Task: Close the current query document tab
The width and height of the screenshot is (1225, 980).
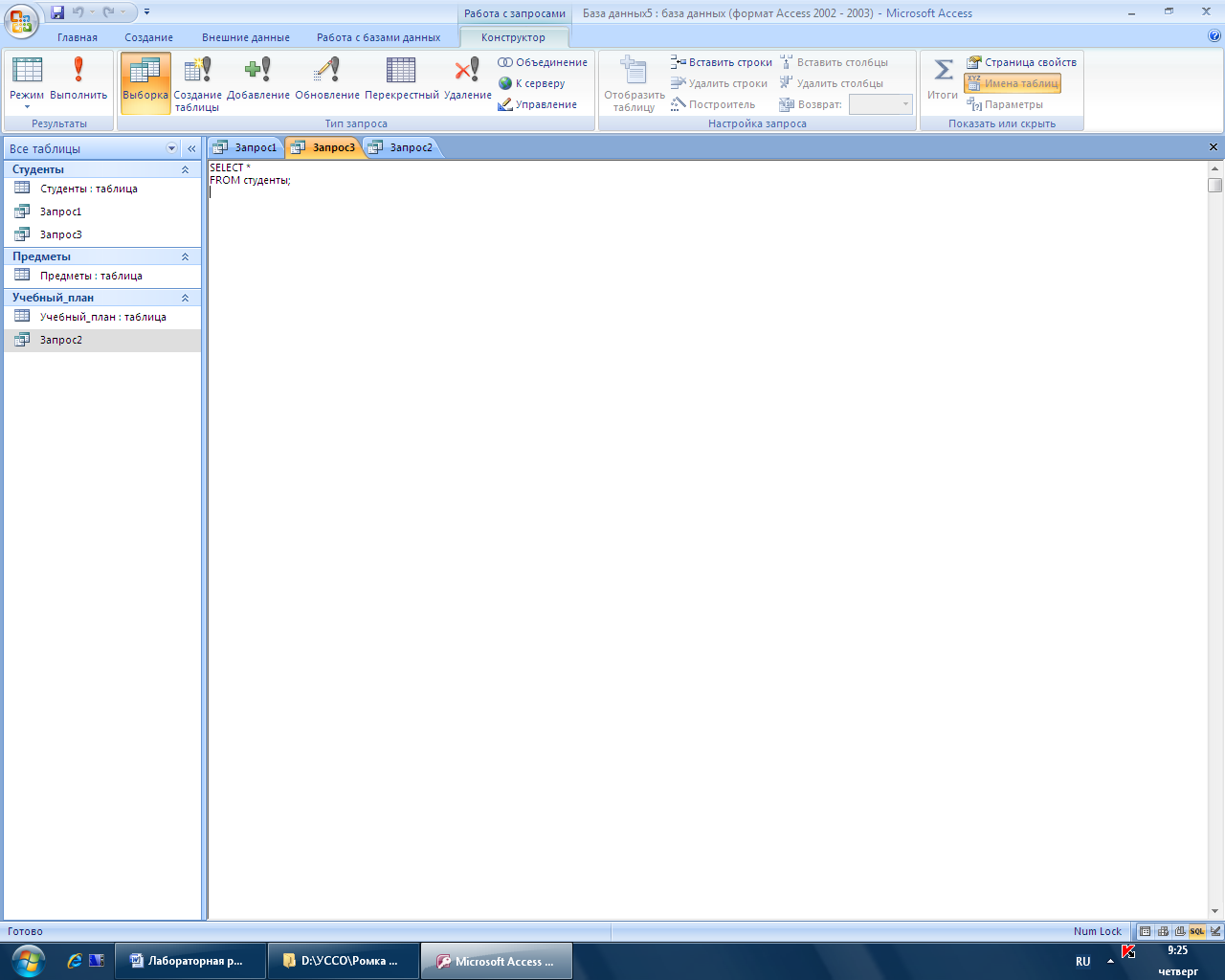Action: (1214, 147)
